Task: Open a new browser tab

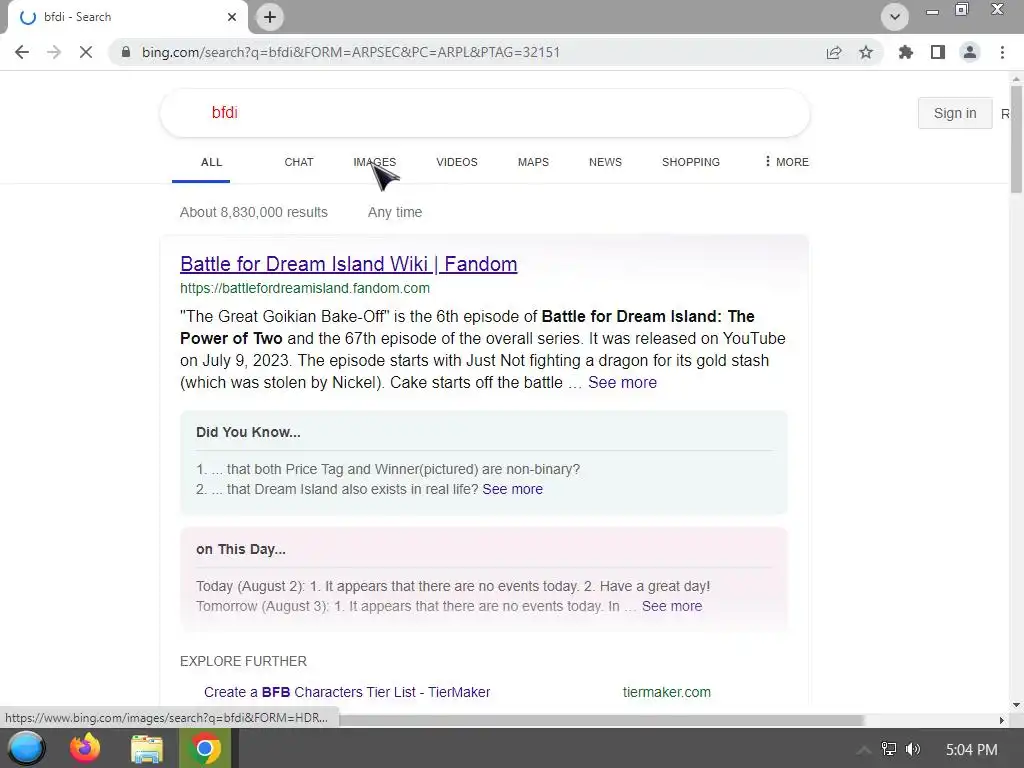Action: tap(270, 17)
